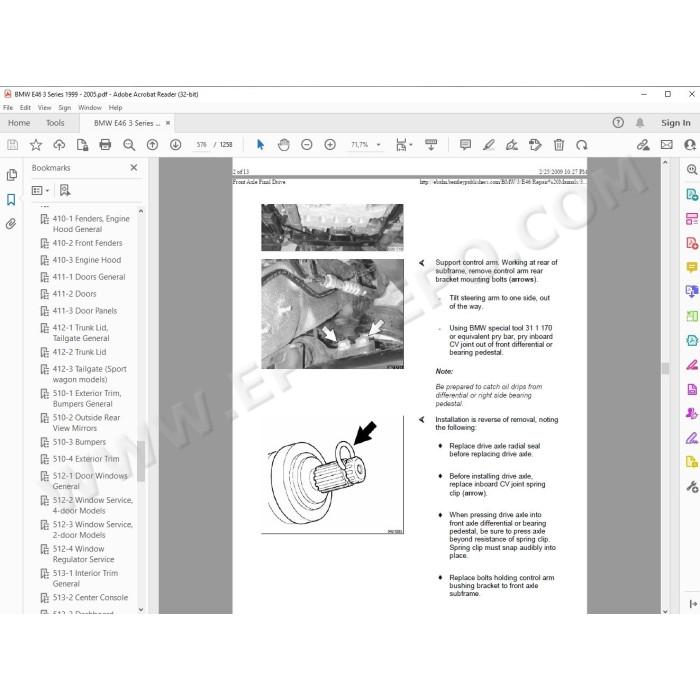The width and height of the screenshot is (700, 700).
Task: Go to the next page arrow
Action: pos(175,145)
